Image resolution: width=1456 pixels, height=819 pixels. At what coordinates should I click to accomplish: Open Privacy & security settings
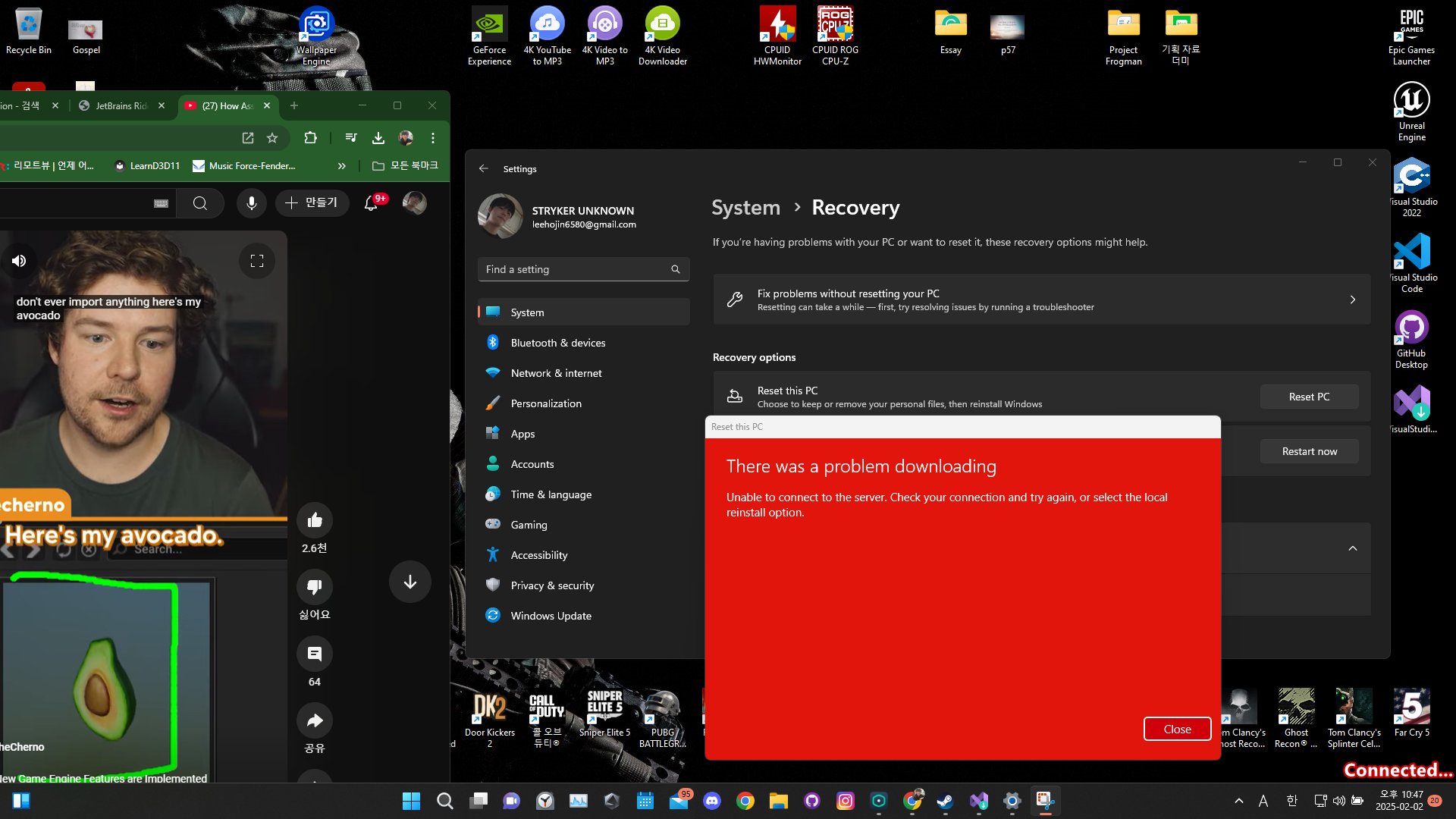click(583, 585)
